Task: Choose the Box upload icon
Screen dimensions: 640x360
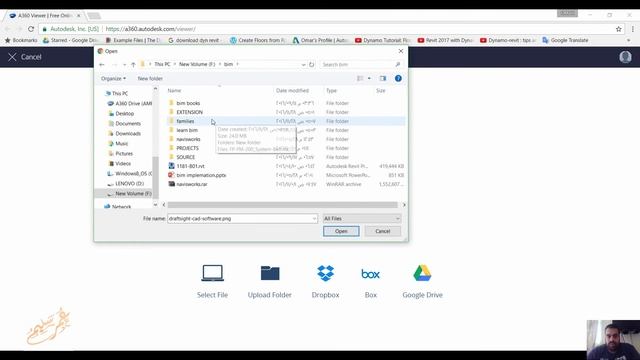Action: click(371, 273)
